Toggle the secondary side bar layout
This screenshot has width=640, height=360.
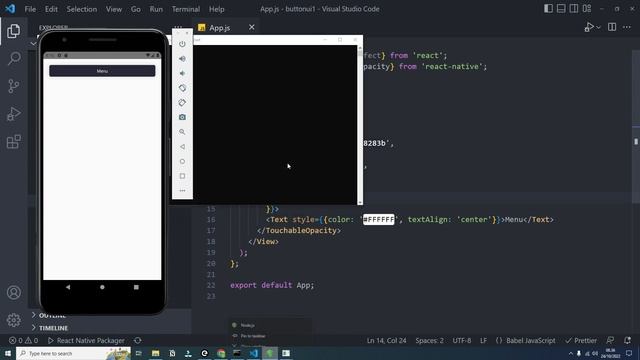tap(574, 9)
